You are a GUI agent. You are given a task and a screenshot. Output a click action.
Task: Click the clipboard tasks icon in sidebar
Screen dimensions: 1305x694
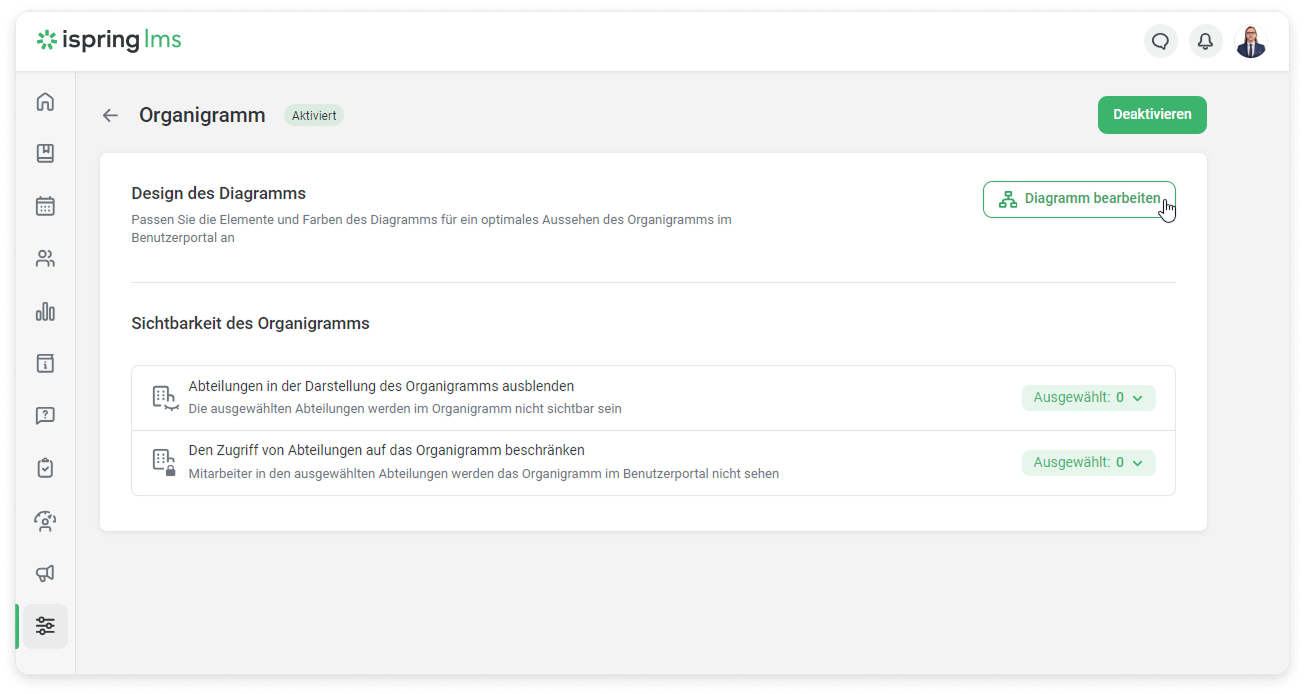pyautogui.click(x=45, y=468)
